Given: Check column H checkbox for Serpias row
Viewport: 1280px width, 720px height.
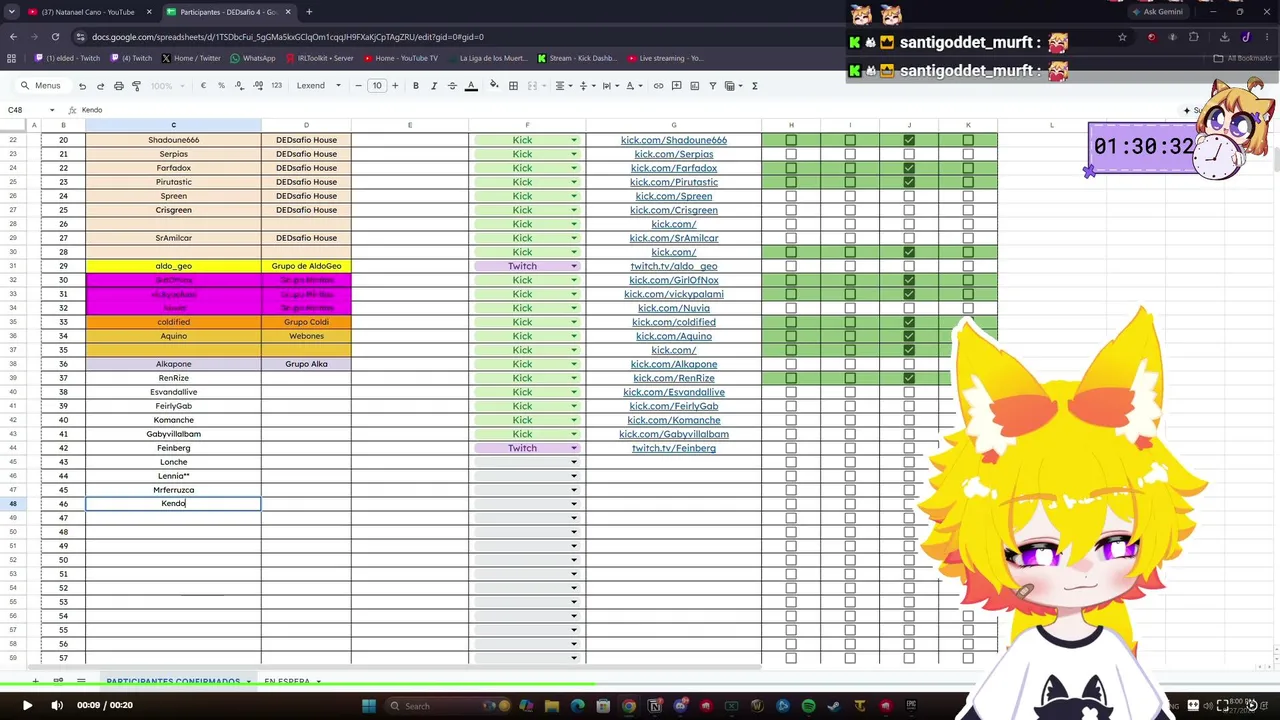Looking at the screenshot, I should [791, 154].
